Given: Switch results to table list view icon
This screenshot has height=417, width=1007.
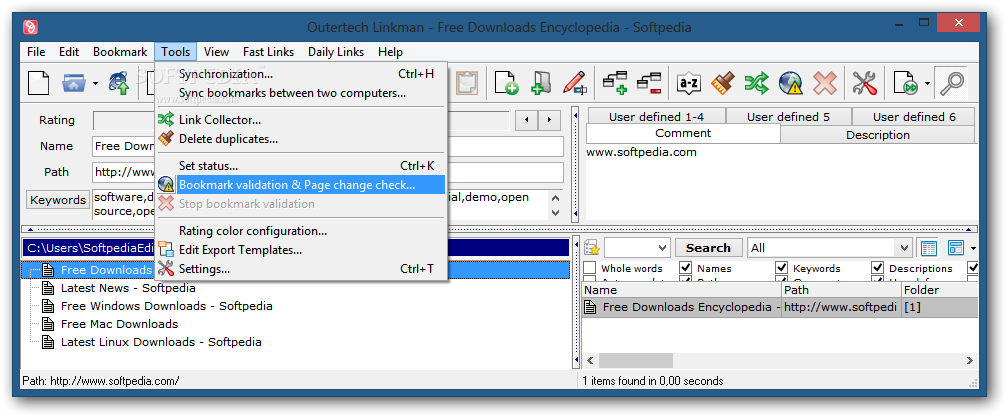Looking at the screenshot, I should [x=929, y=248].
